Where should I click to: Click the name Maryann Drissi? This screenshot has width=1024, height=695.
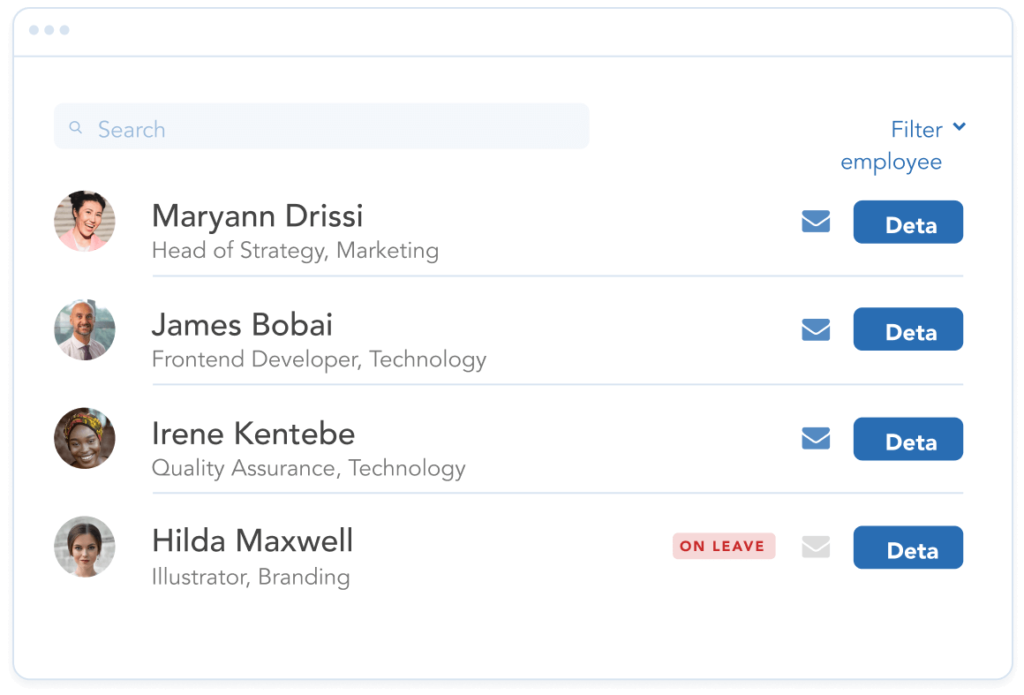[x=257, y=215]
